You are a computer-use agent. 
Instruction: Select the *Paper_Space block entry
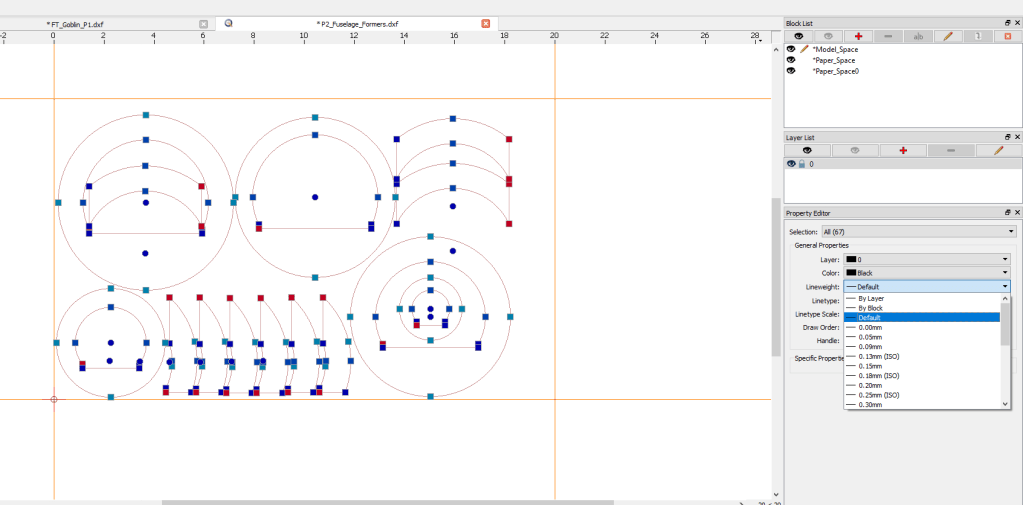point(834,60)
